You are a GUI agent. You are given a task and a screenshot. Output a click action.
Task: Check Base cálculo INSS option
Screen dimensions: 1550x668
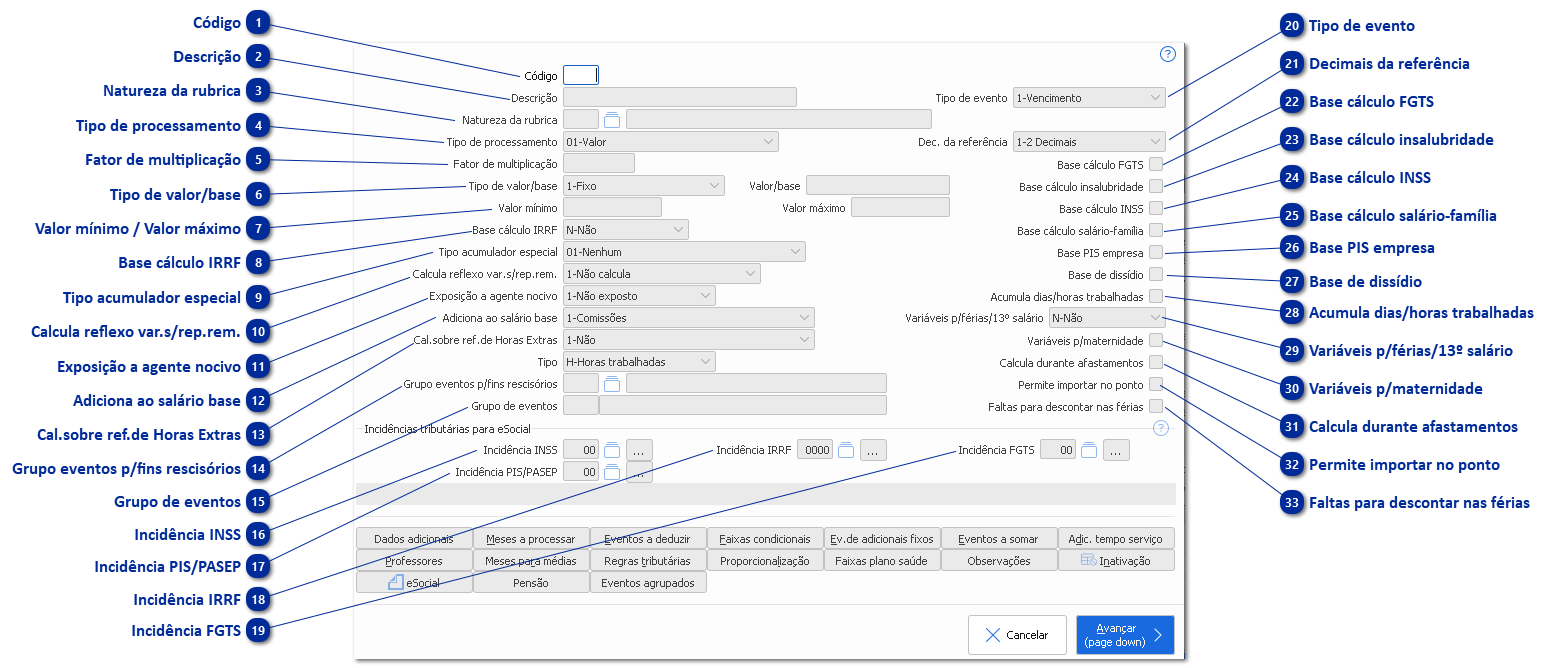point(1156,208)
